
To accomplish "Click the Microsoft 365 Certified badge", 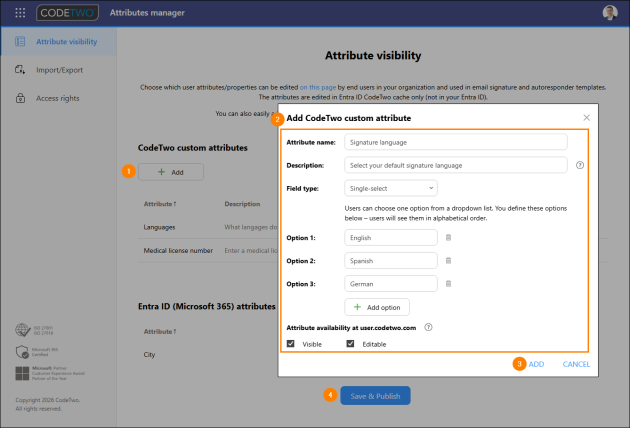I will [x=37, y=352].
